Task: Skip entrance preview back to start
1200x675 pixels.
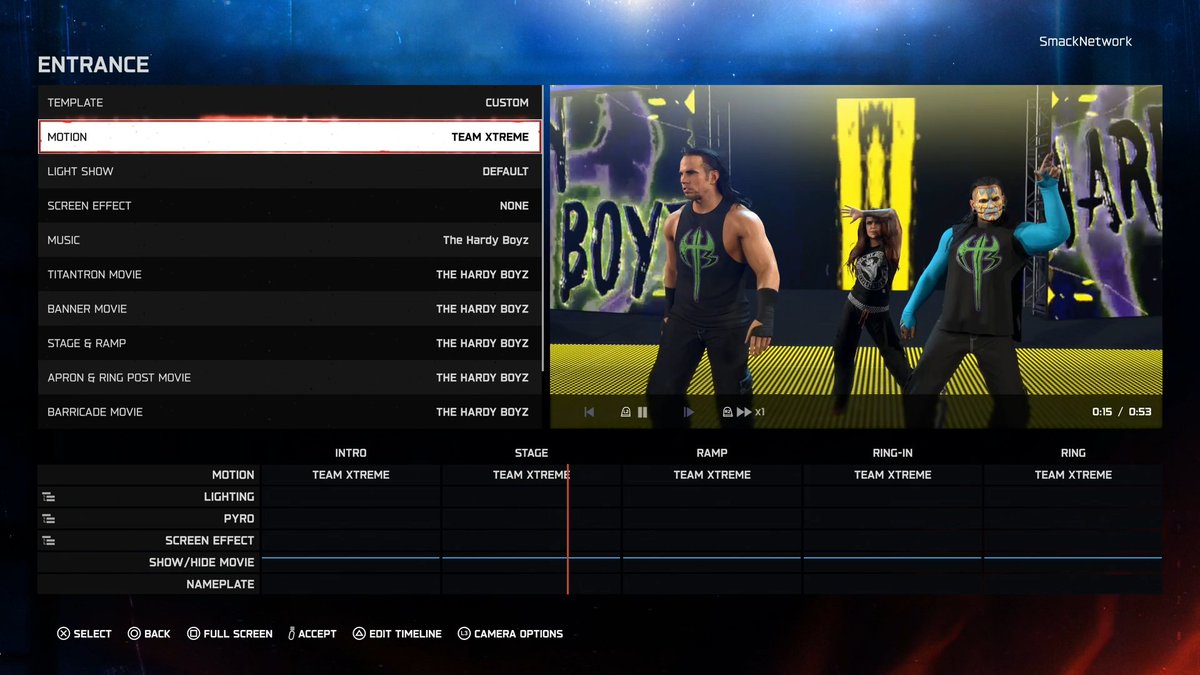Action: tap(589, 412)
